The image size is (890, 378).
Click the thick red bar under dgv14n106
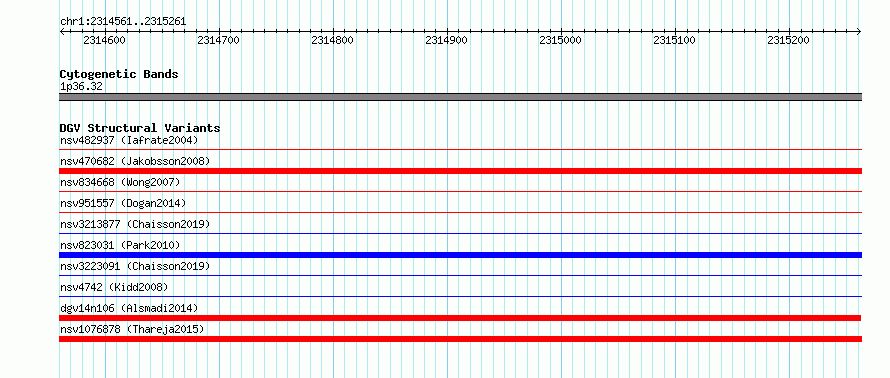point(460,318)
